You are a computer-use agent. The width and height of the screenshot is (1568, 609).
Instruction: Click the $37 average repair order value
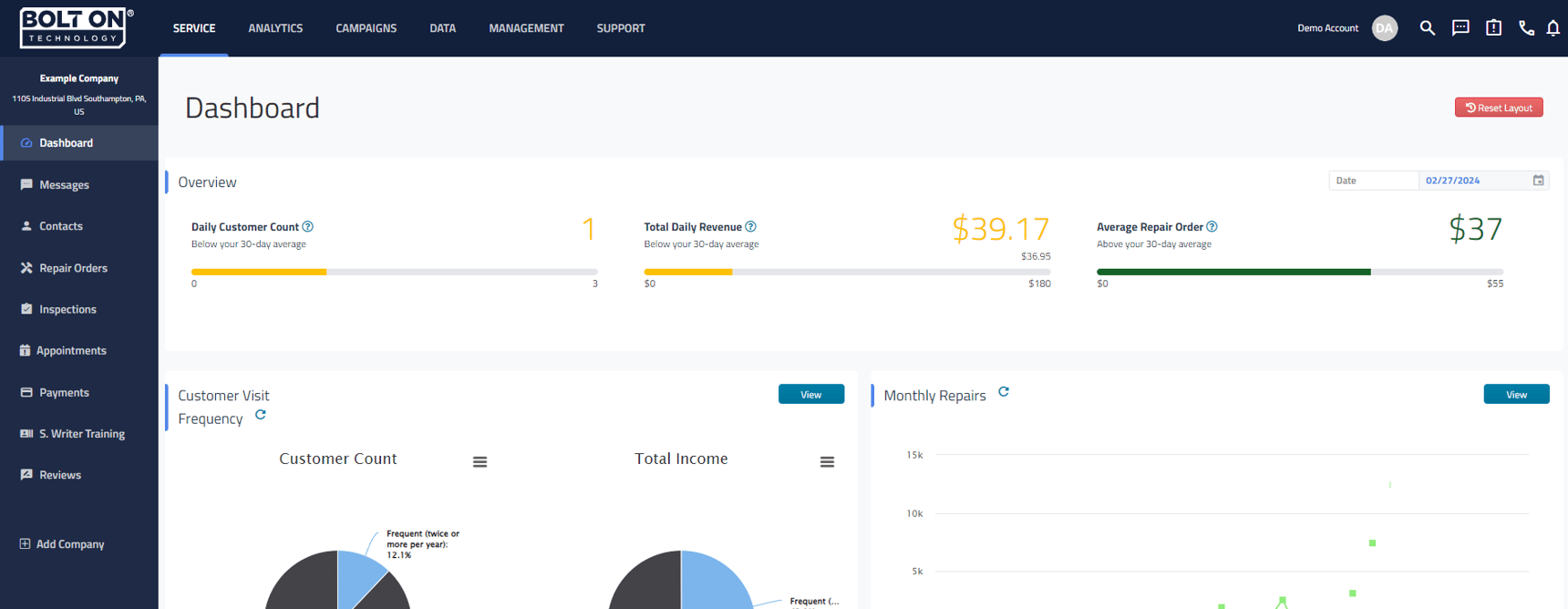click(x=1476, y=228)
